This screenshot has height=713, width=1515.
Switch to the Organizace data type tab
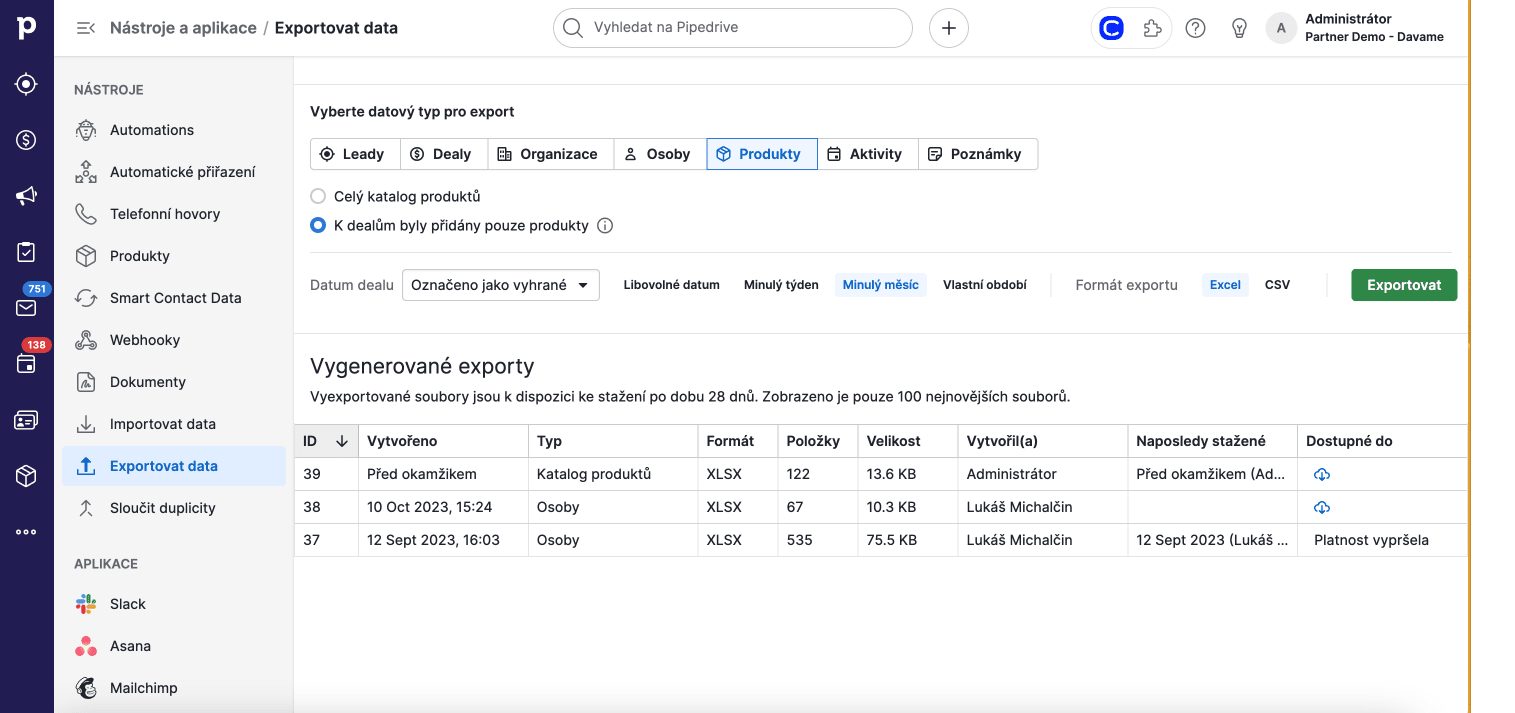548,154
